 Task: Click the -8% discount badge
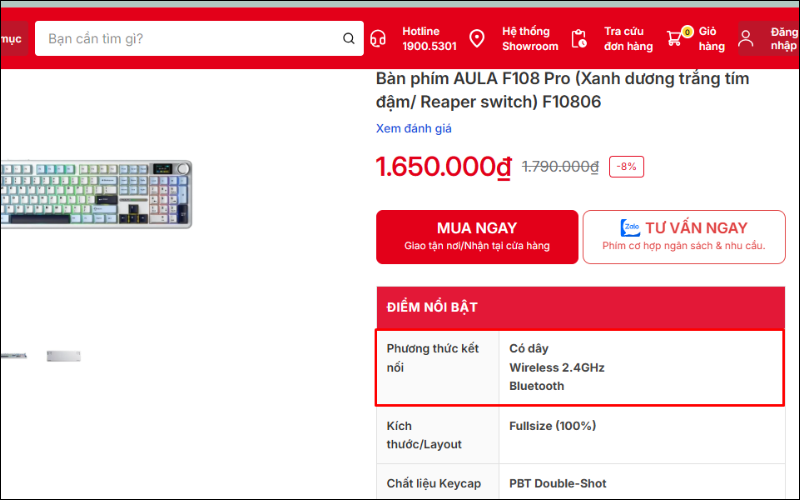click(626, 167)
